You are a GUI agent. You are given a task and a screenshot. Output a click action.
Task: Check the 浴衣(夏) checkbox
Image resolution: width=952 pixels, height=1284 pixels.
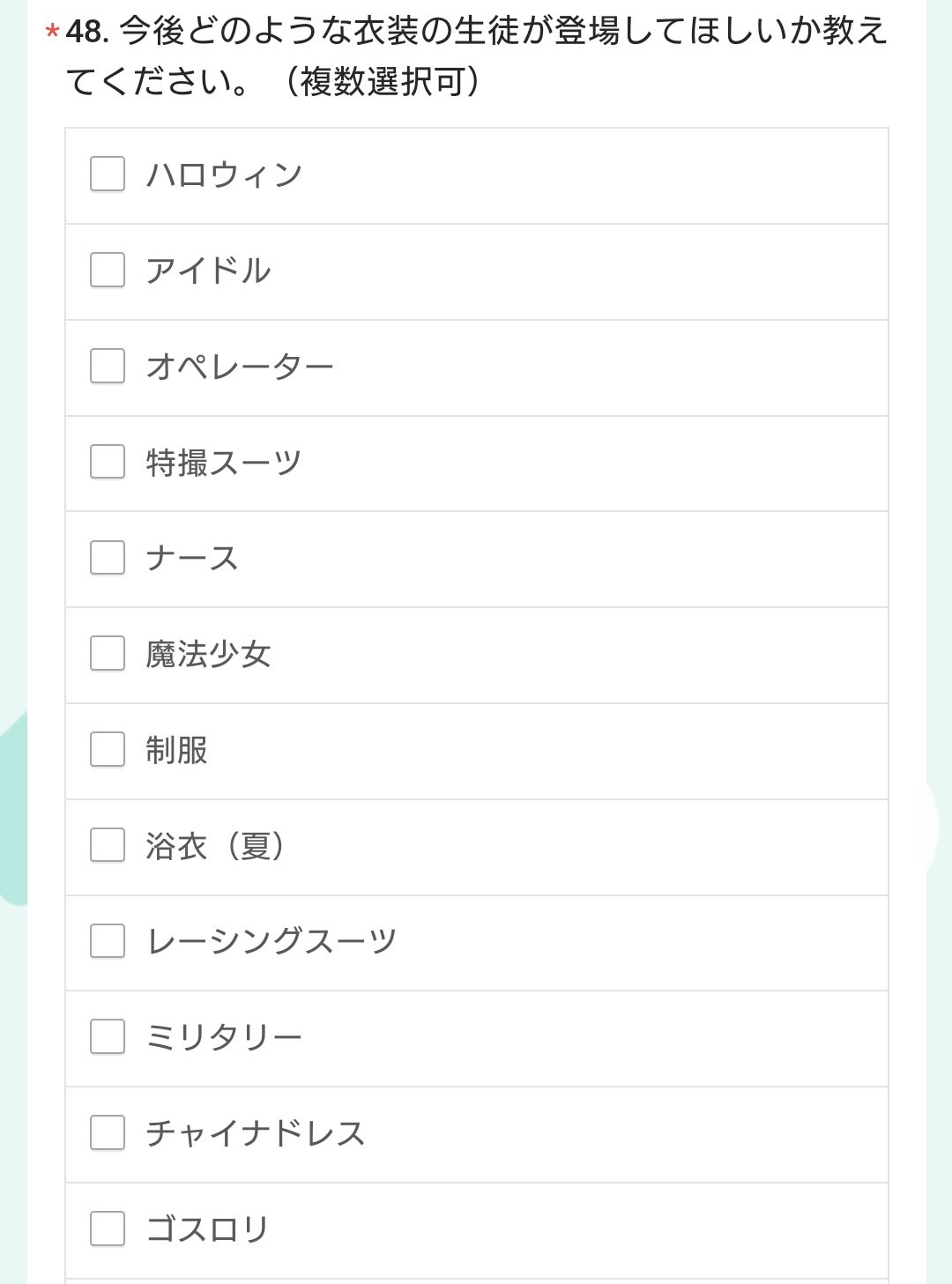coord(108,844)
